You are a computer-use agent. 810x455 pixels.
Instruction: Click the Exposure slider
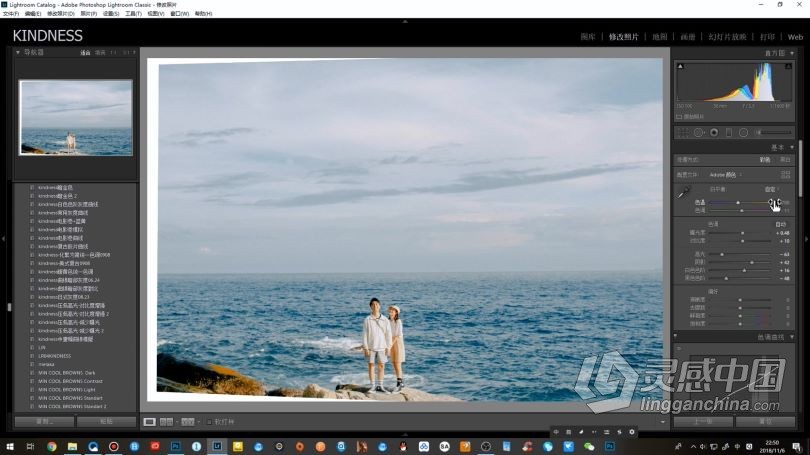click(742, 233)
